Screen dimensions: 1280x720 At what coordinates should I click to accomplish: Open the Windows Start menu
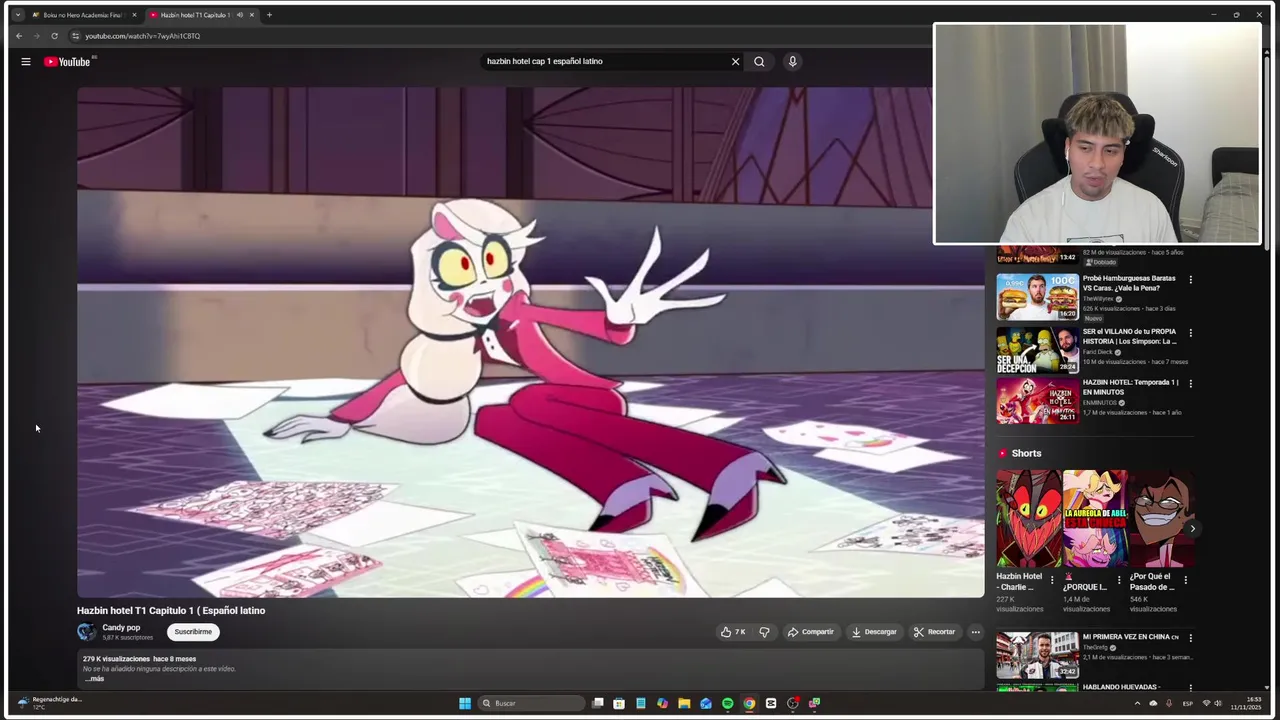(465, 703)
